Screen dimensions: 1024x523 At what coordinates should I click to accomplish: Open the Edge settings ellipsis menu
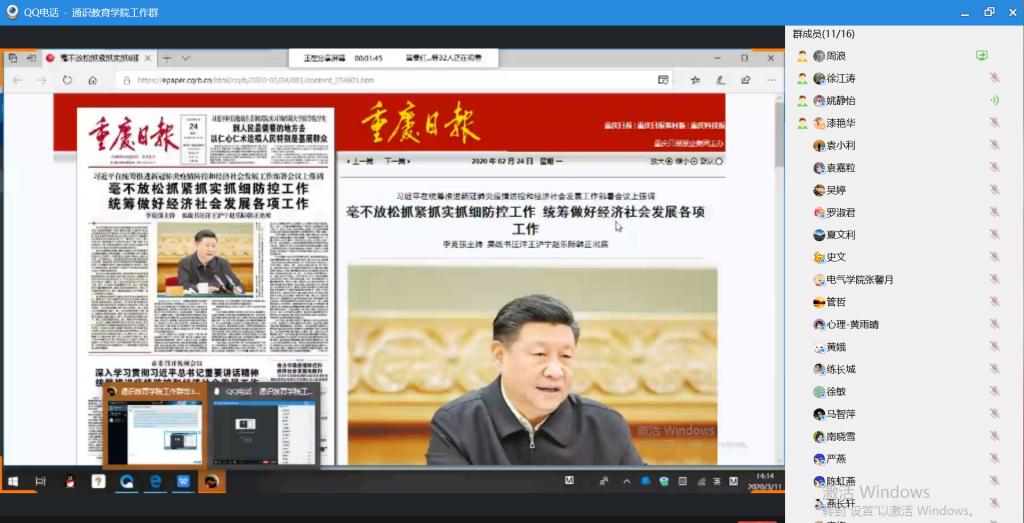[x=771, y=80]
